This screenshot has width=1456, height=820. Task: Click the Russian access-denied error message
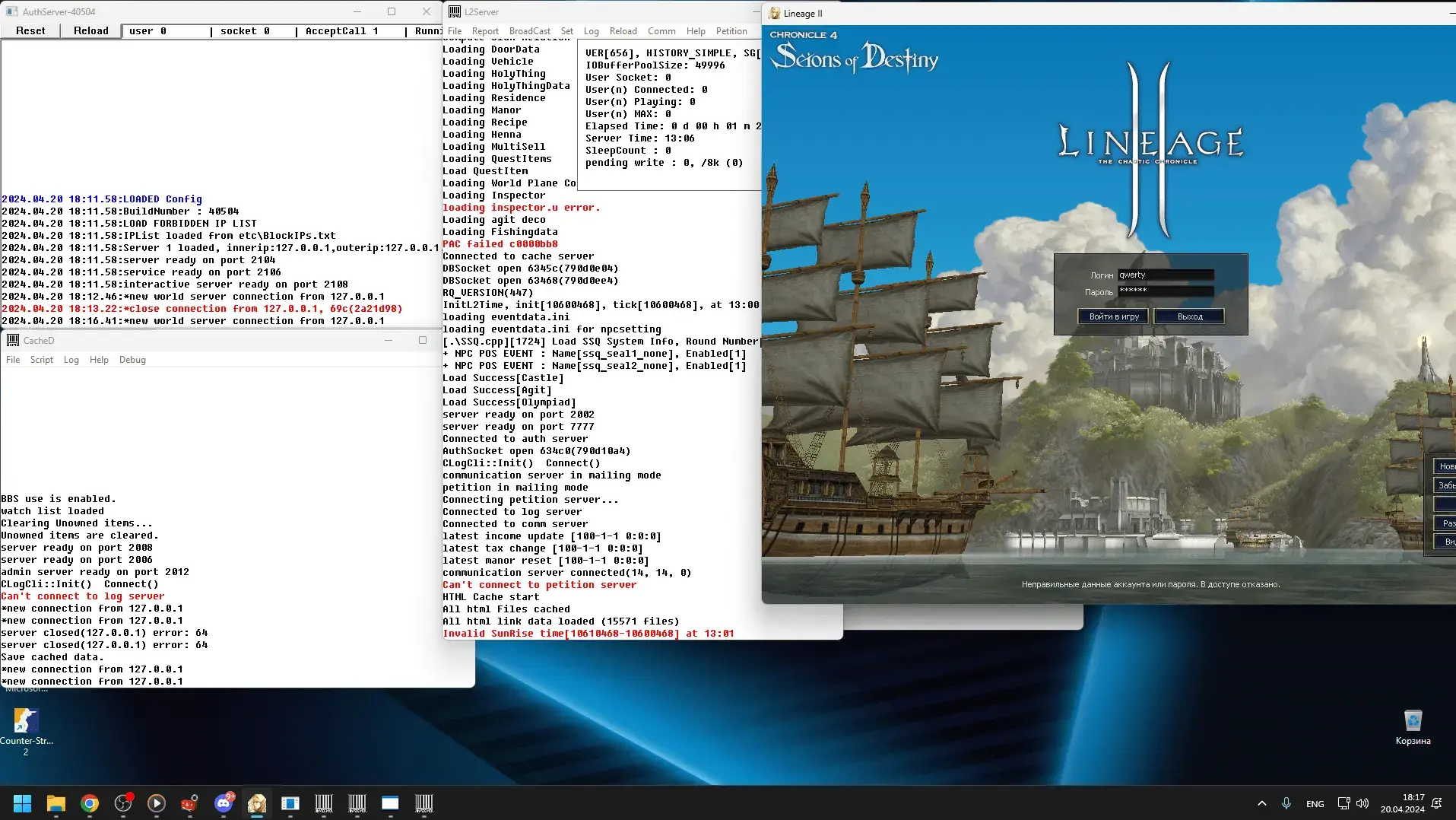pos(1150,584)
